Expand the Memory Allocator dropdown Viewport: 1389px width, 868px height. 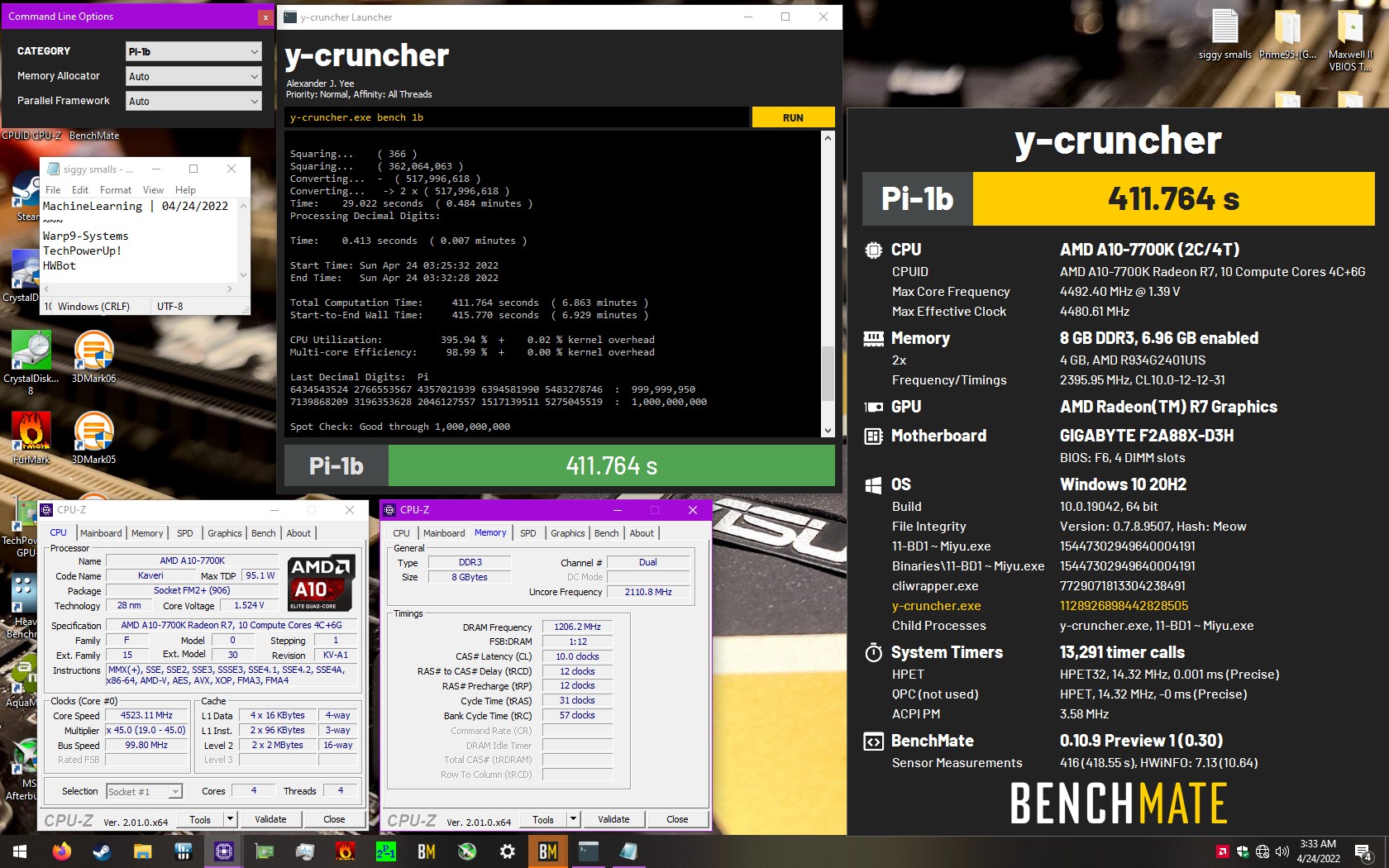193,76
